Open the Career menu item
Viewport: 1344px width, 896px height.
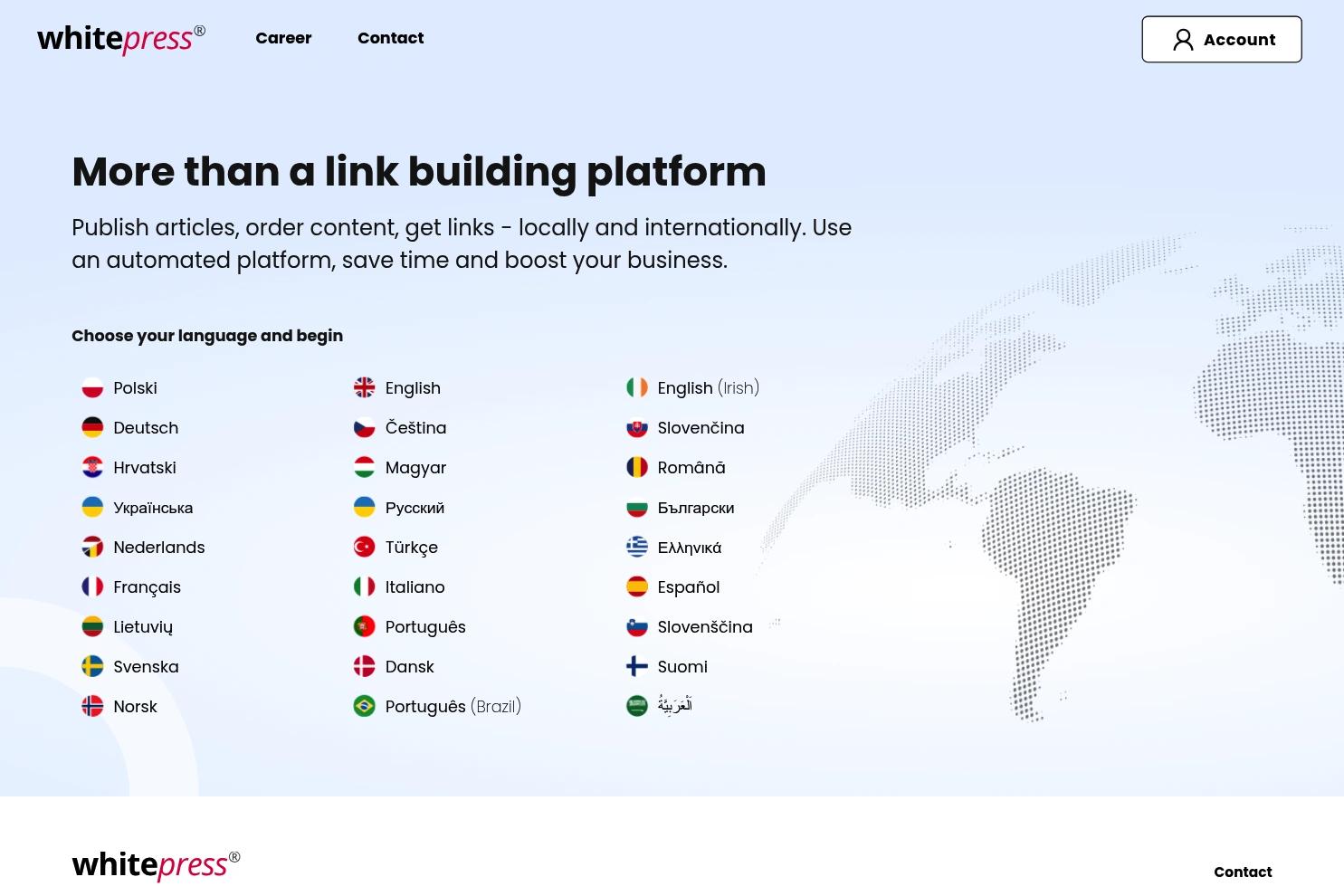[x=283, y=38]
